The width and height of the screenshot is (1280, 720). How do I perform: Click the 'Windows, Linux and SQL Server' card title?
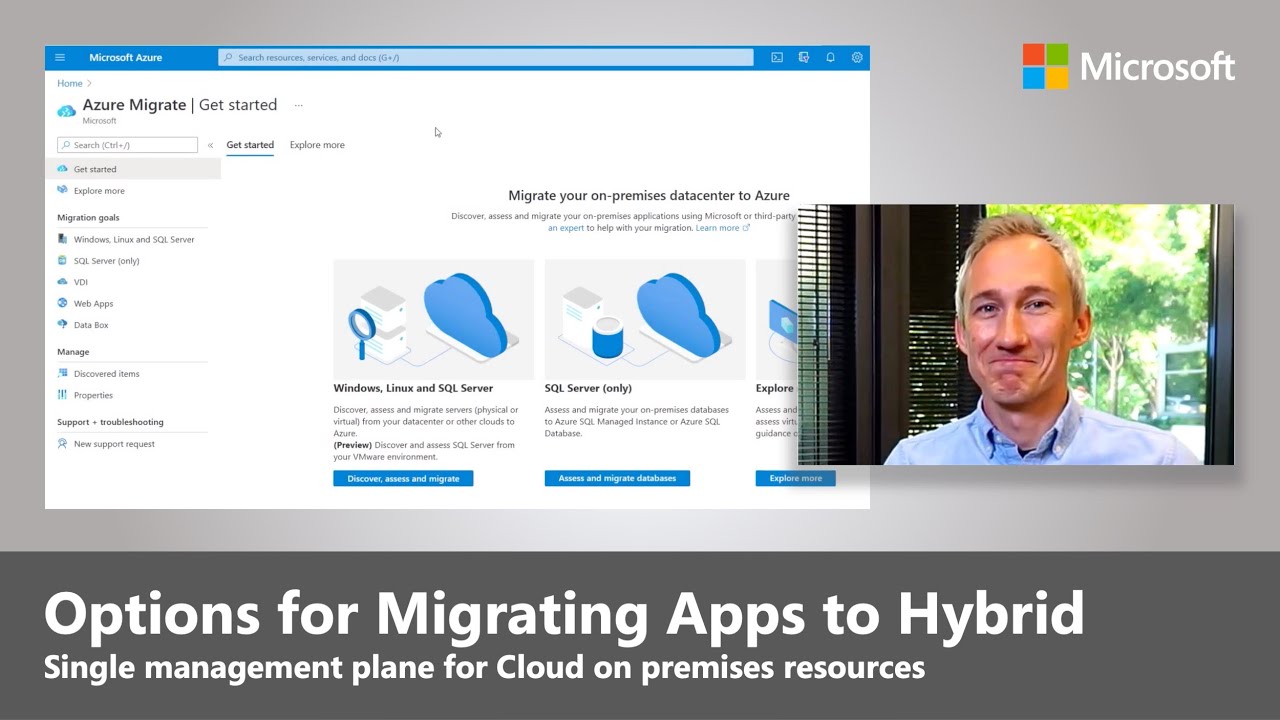point(413,388)
